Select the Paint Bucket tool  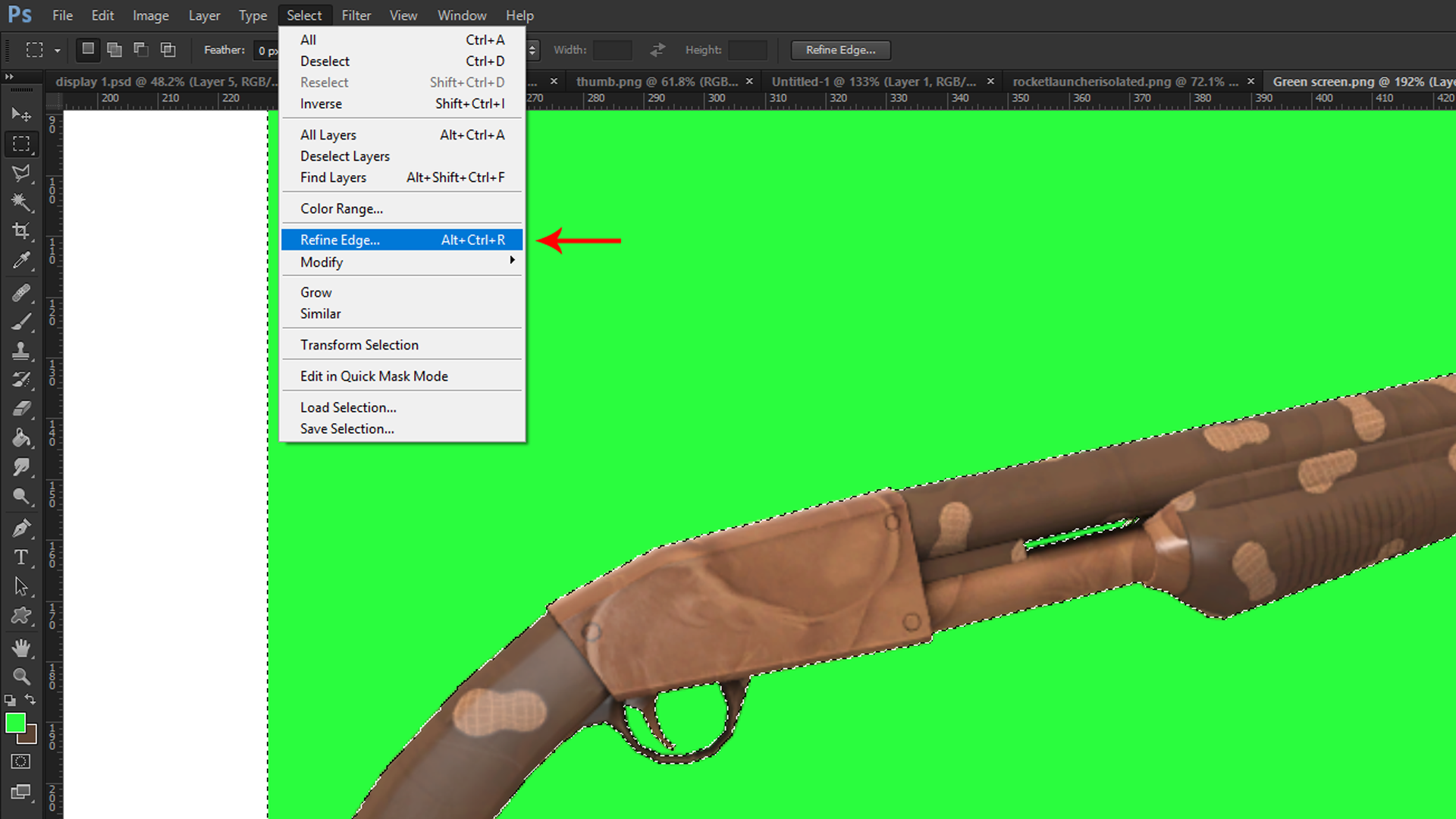point(21,438)
